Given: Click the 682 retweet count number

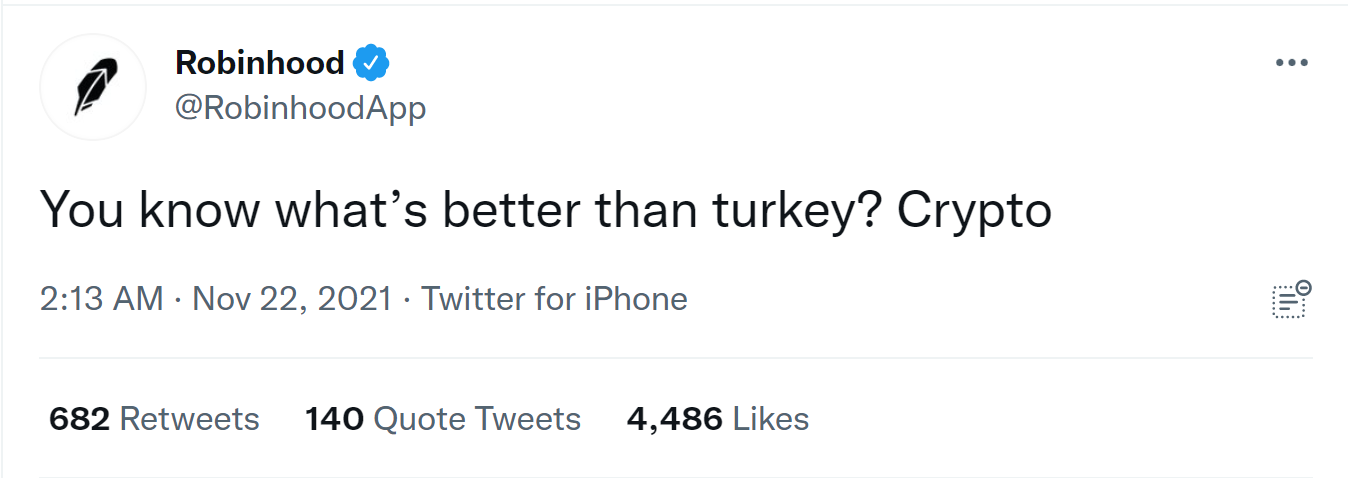Looking at the screenshot, I should pyautogui.click(x=79, y=419).
